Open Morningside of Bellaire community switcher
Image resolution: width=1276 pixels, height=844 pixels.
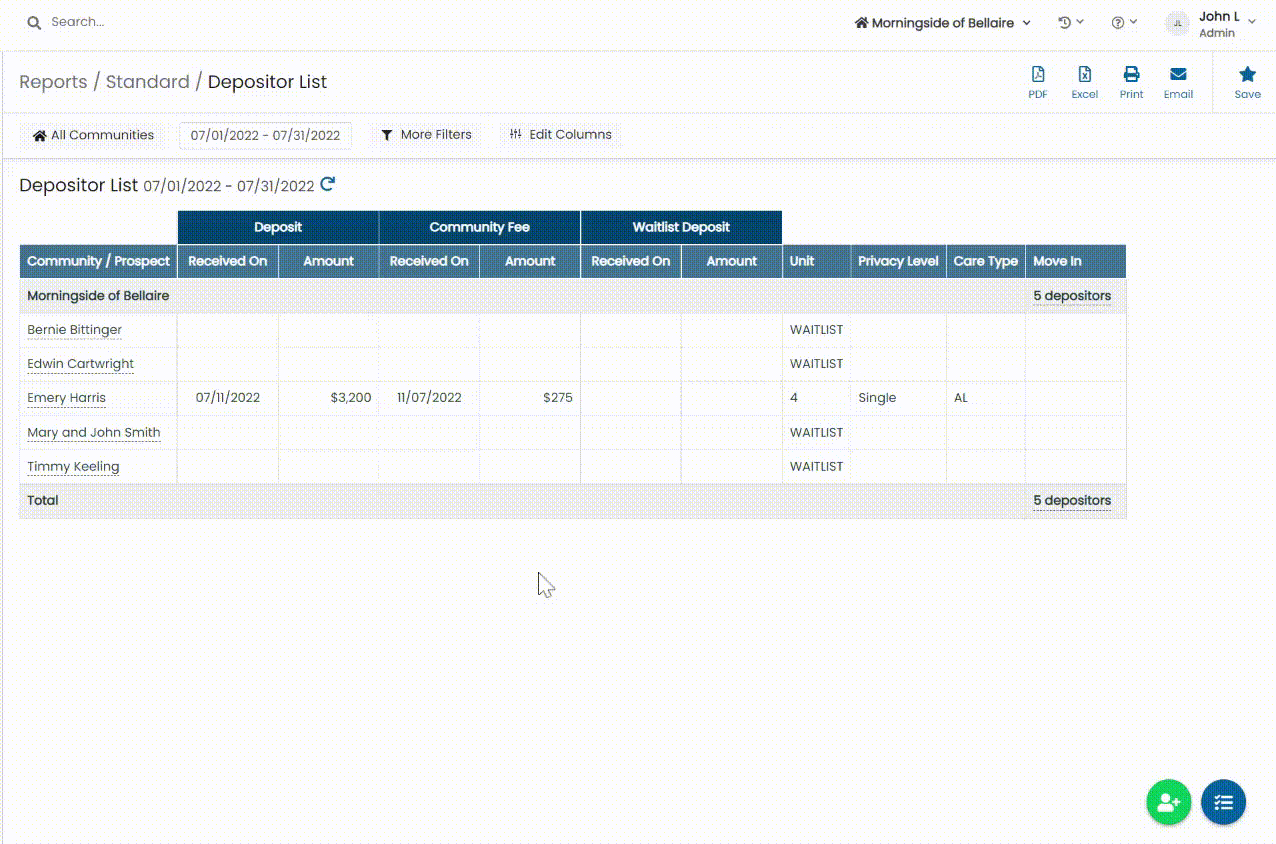pos(942,22)
